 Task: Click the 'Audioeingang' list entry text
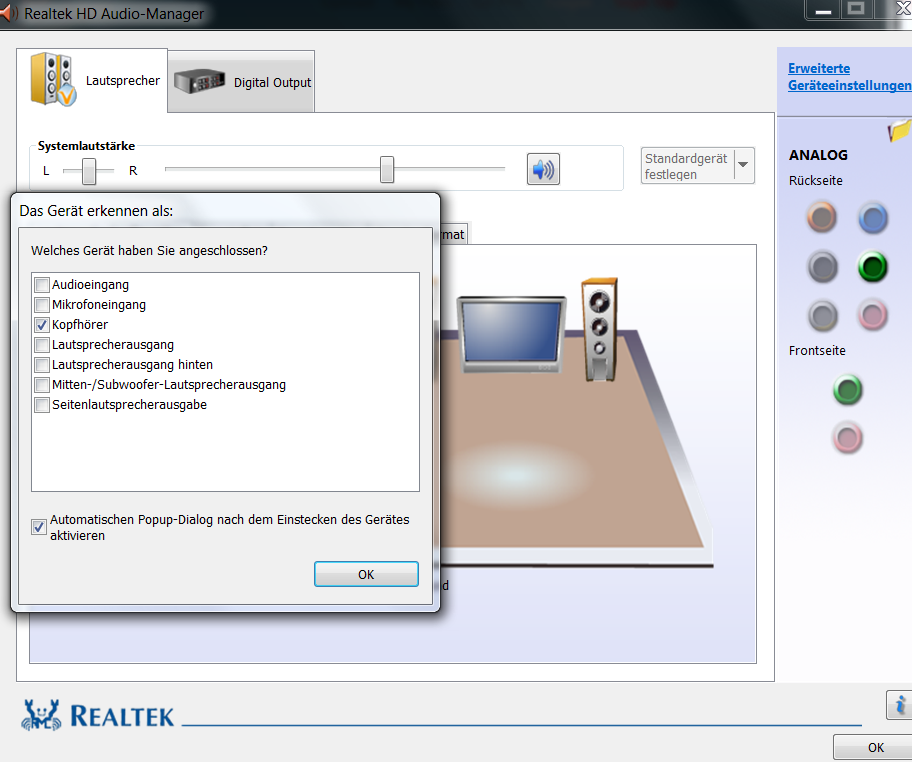click(91, 285)
